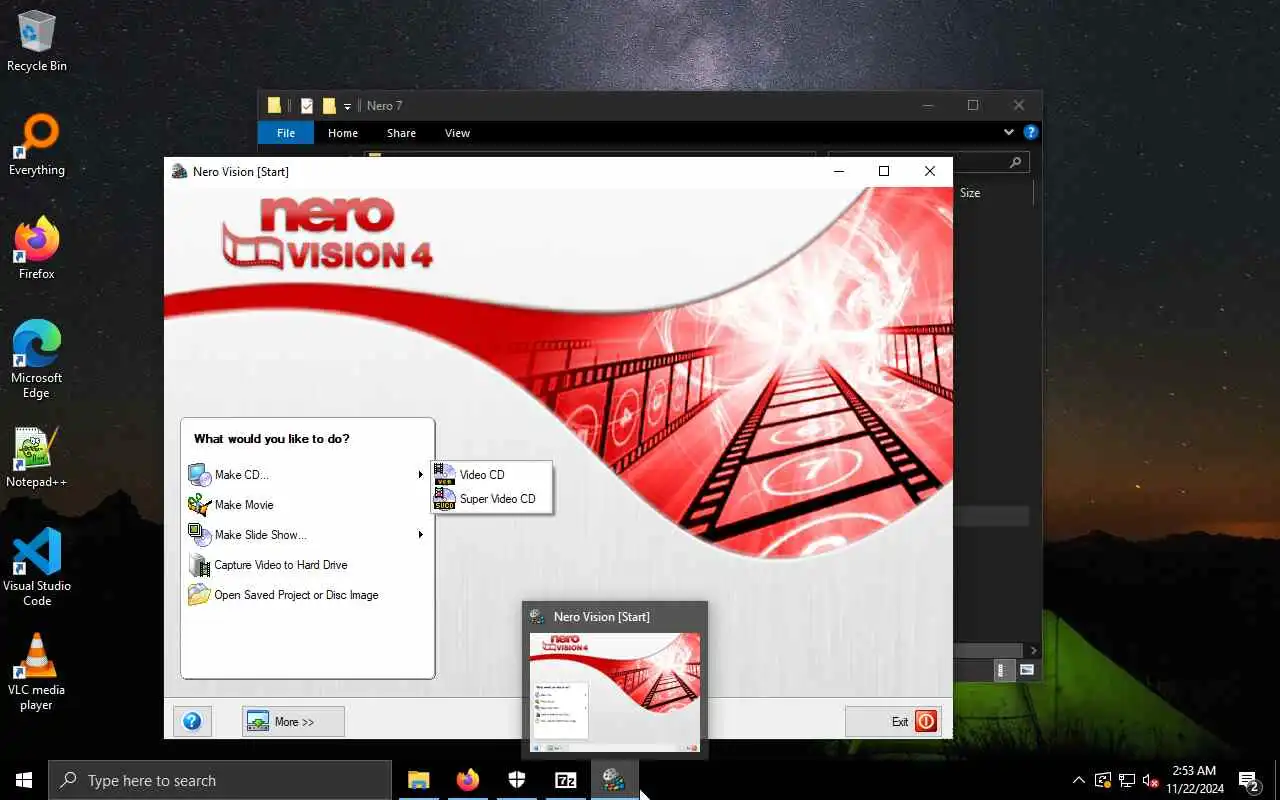Viewport: 1280px width, 800px height.
Task: Open the Nero Vision help button
Action: click(192, 721)
